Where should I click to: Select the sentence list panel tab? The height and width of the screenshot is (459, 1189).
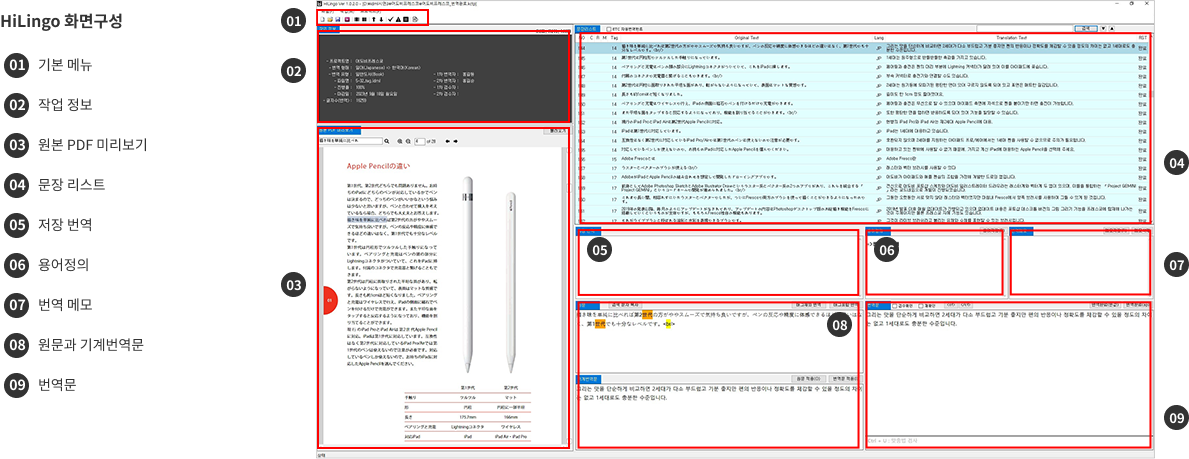click(x=586, y=29)
